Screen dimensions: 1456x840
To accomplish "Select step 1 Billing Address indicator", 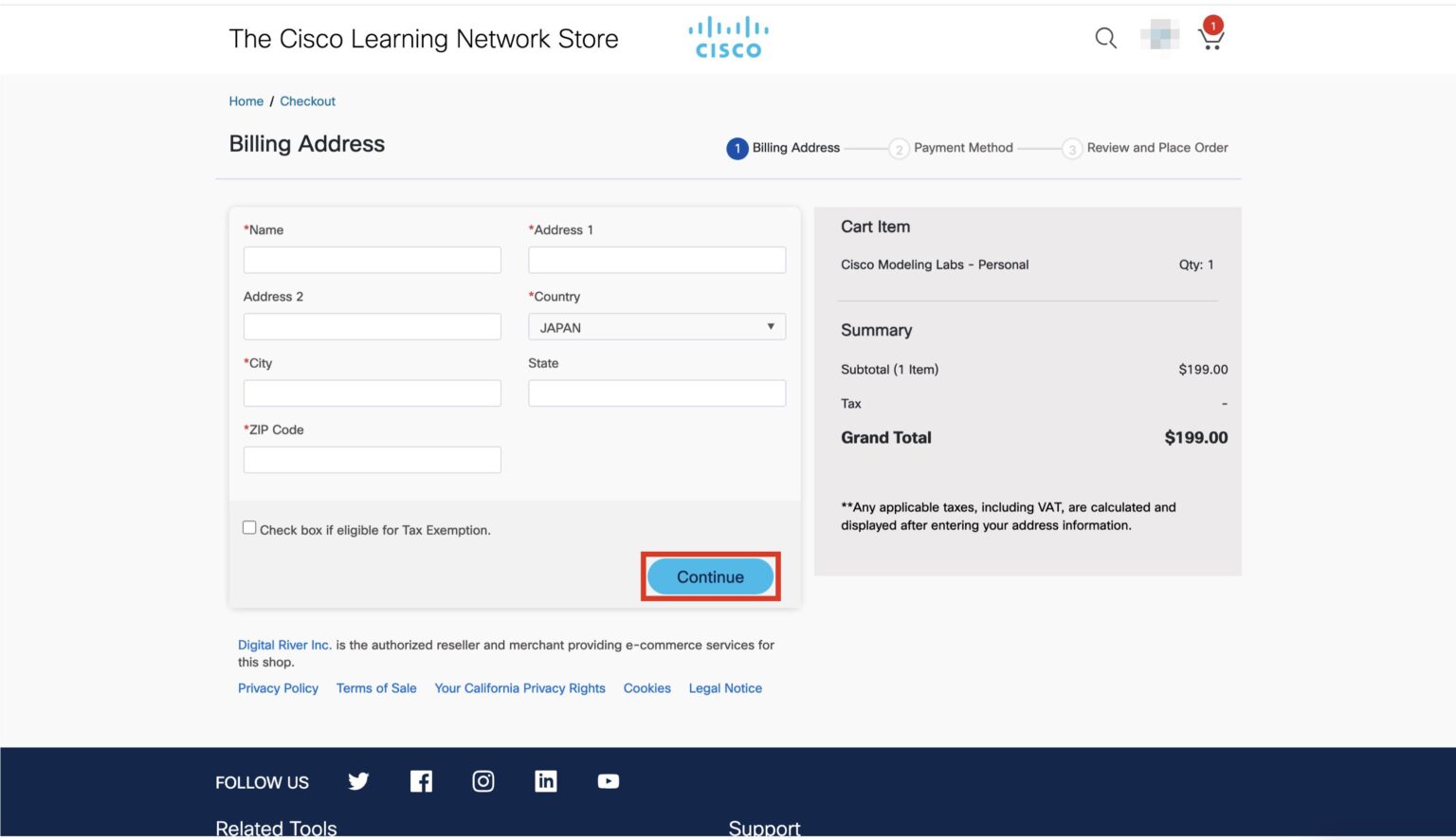I will [783, 148].
